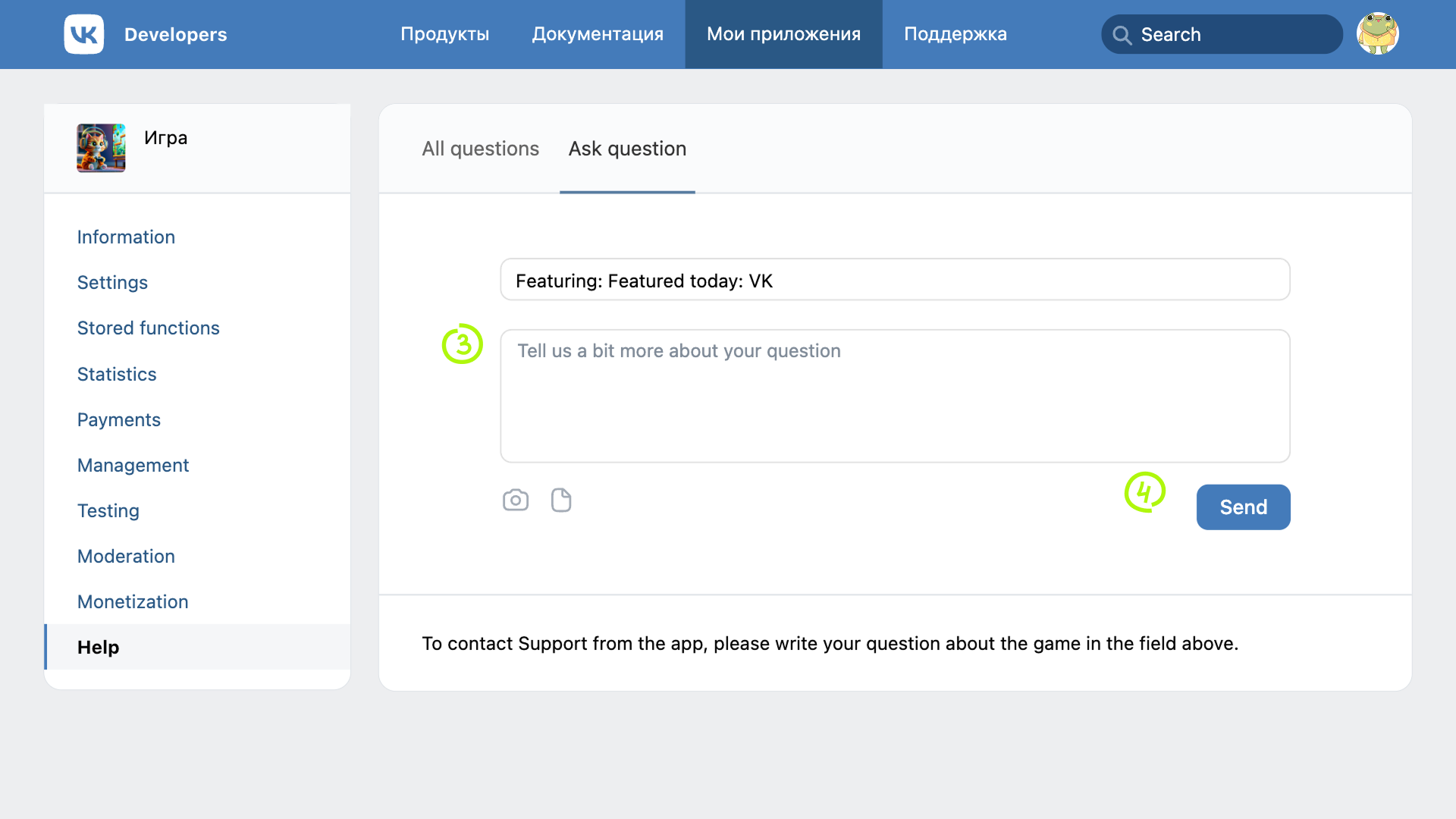Screen dimensions: 1456x819
Task: Focus the question title field
Action: click(x=895, y=280)
